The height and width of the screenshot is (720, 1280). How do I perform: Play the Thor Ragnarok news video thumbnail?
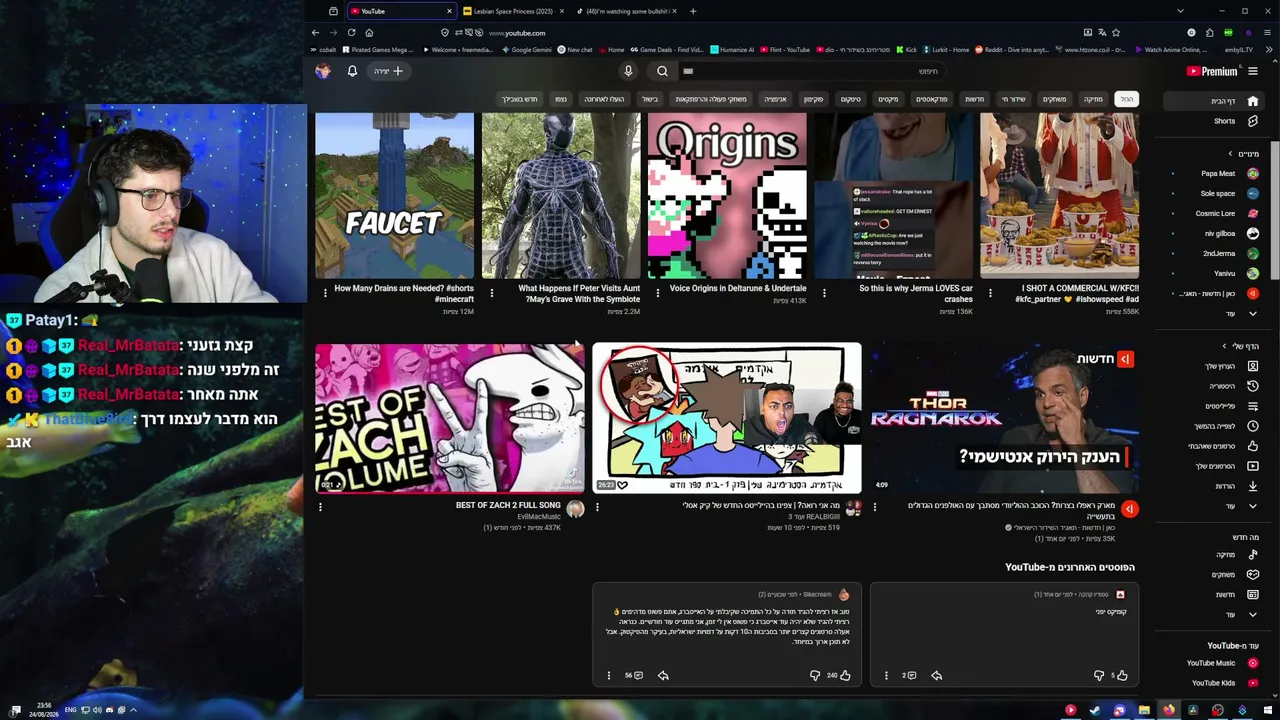click(1003, 418)
